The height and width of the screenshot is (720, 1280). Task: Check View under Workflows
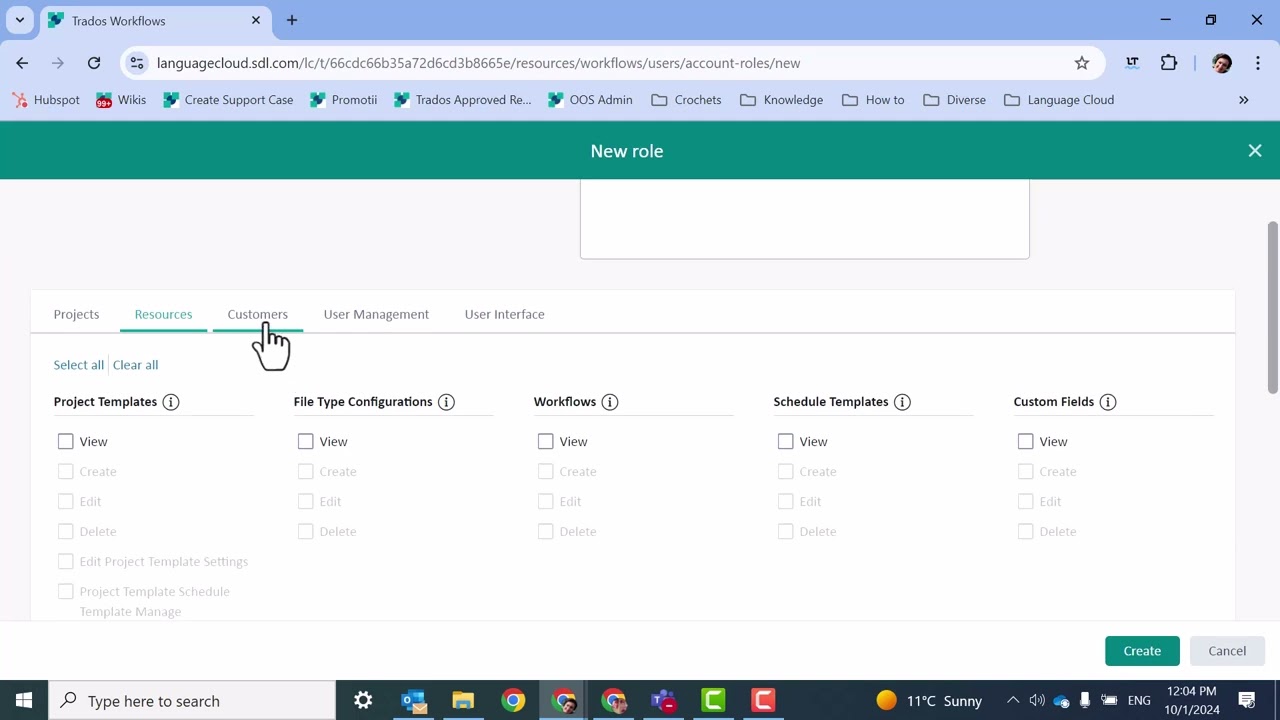pos(546,441)
